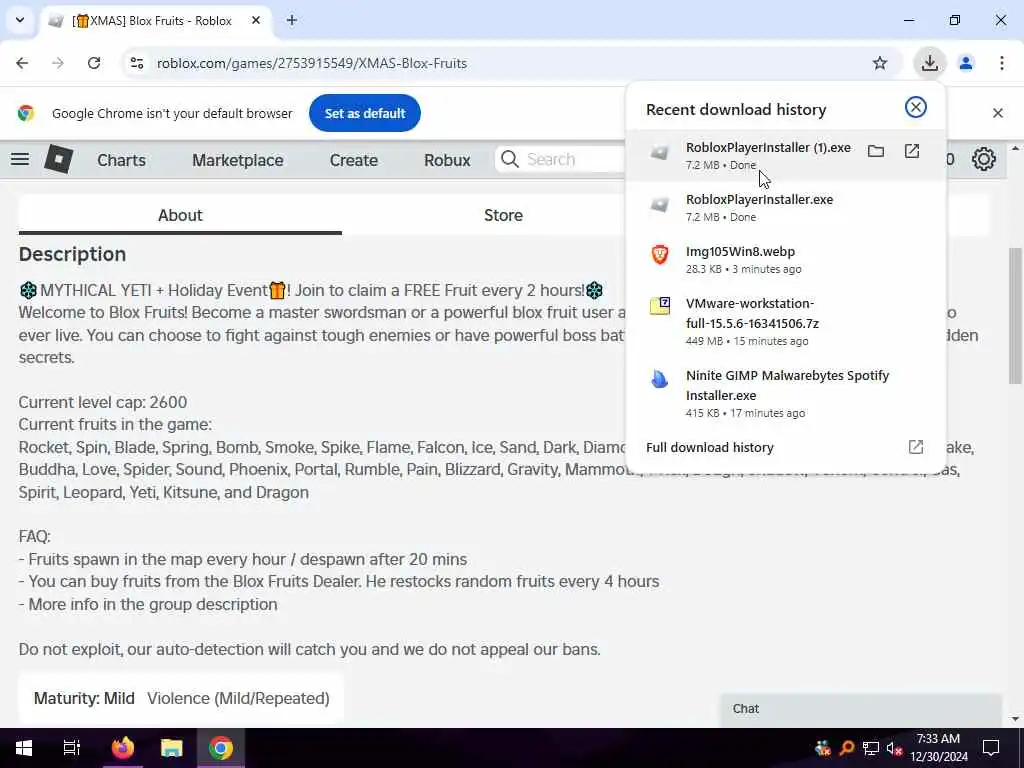The width and height of the screenshot is (1024, 768).
Task: Click the archive icon beside VMware download
Action: (660, 306)
